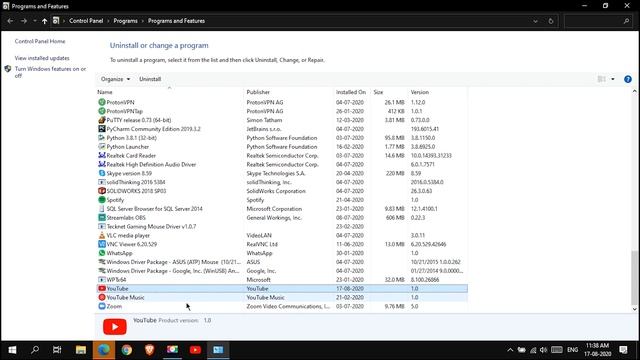Sort by the Size column header

(390, 92)
